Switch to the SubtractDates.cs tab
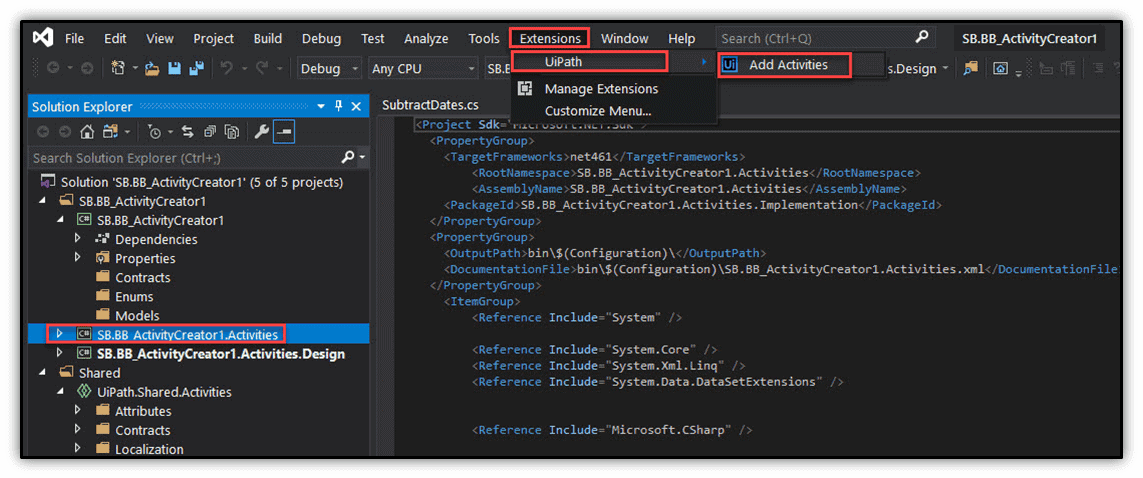The image size is (1143, 478). tap(430, 106)
